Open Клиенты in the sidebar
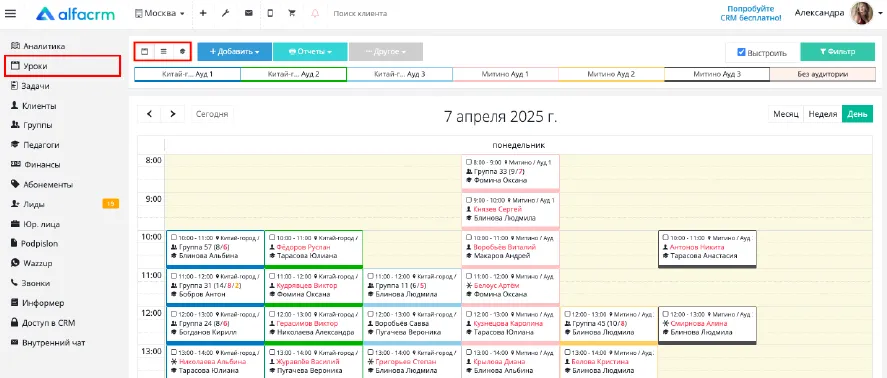Image resolution: width=887 pixels, height=378 pixels. click(x=33, y=106)
